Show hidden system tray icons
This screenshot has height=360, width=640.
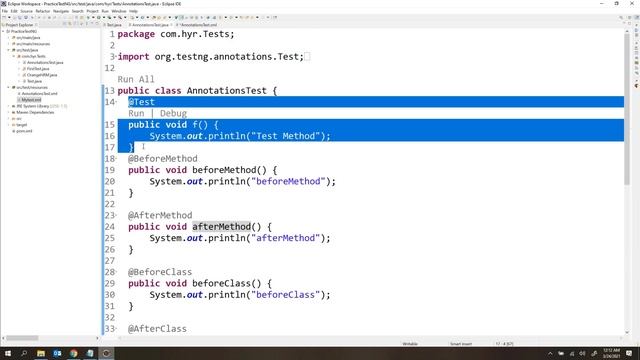point(550,353)
